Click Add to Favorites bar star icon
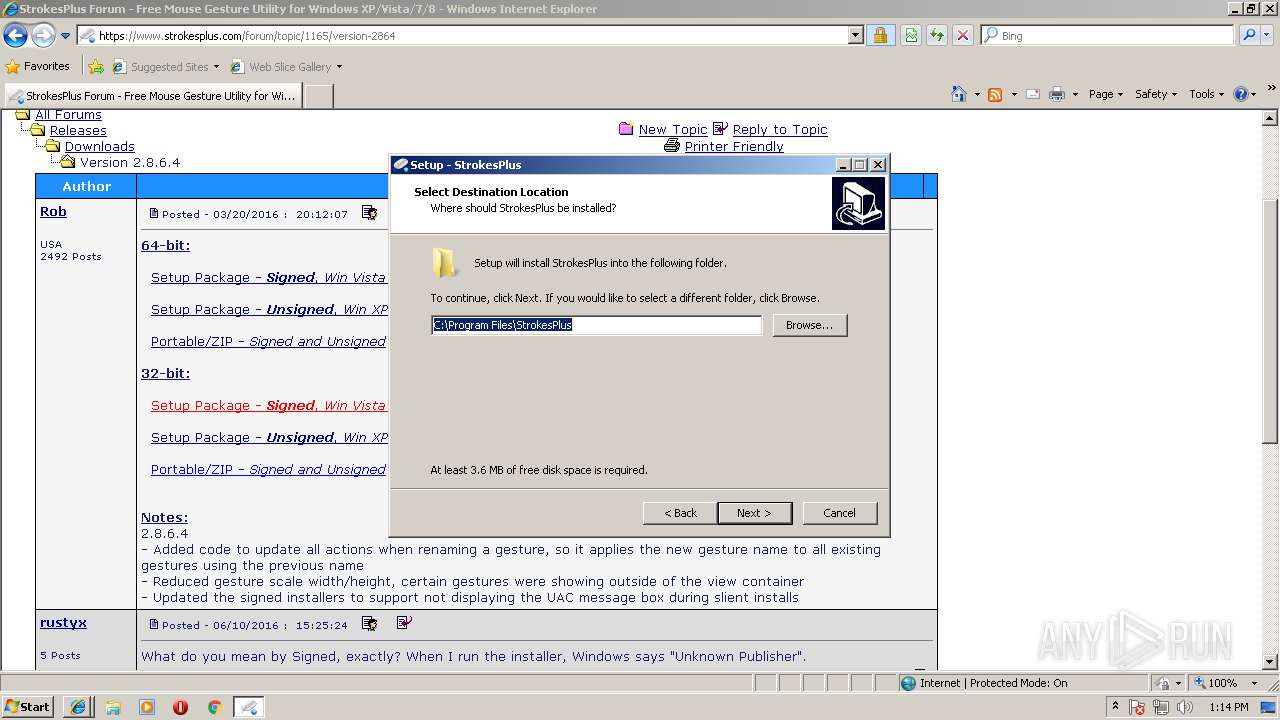Viewport: 1280px width, 720px height. 96,67
